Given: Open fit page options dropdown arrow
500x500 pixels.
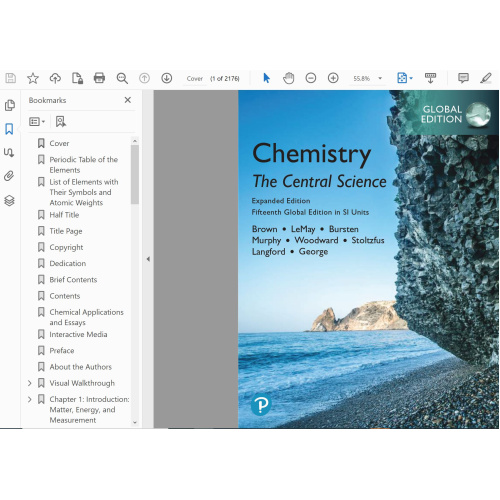Looking at the screenshot, I should pyautogui.click(x=411, y=78).
